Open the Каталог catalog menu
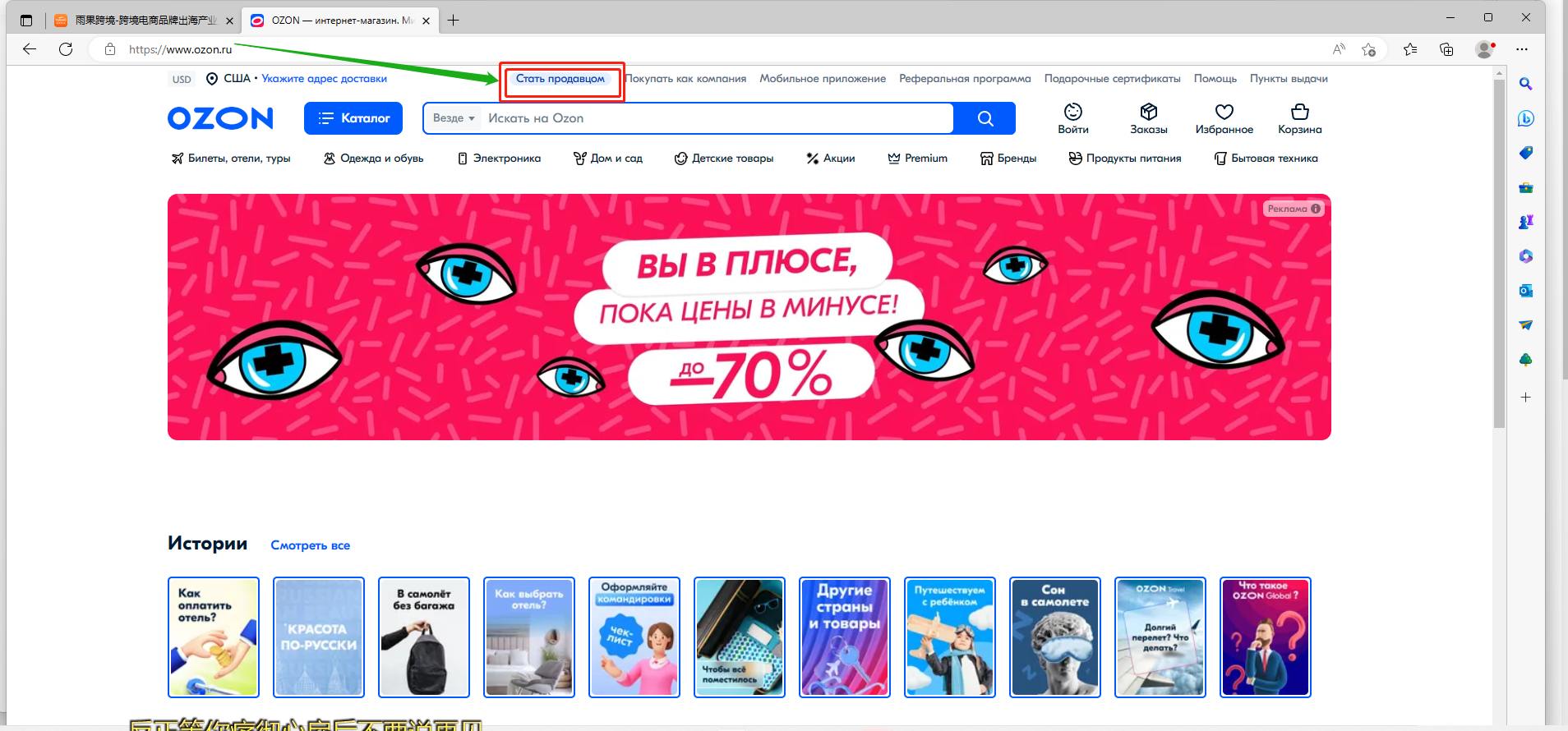1568x731 pixels. pyautogui.click(x=353, y=118)
